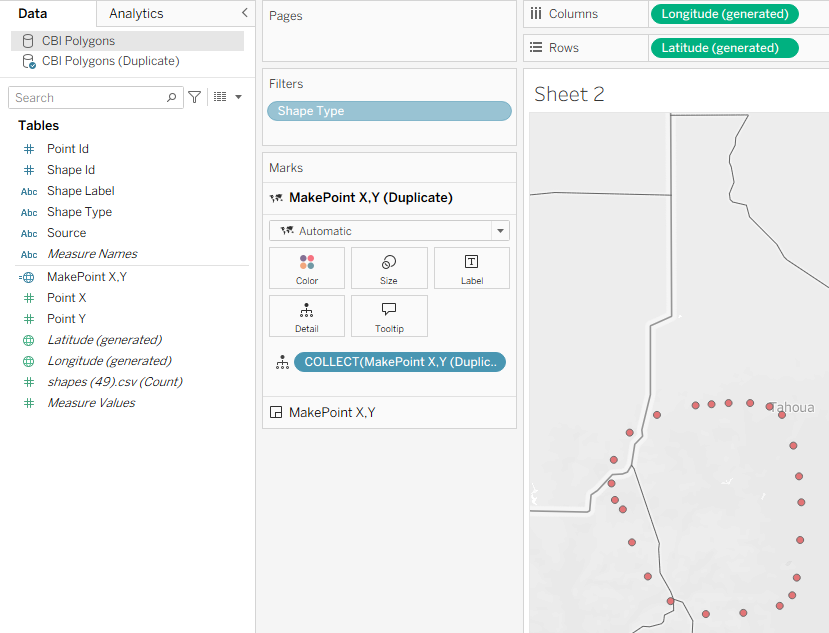
Task: Click the Detail marks card button
Action: (307, 316)
